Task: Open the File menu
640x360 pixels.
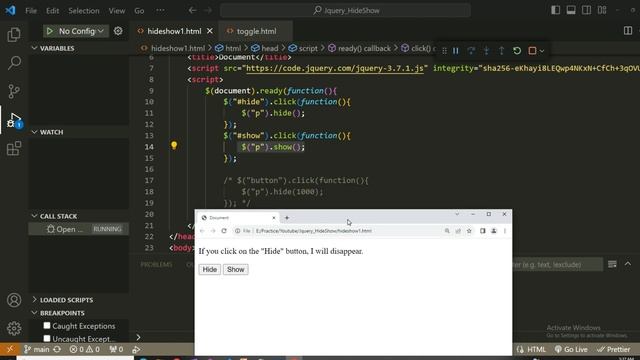Action: point(31,11)
